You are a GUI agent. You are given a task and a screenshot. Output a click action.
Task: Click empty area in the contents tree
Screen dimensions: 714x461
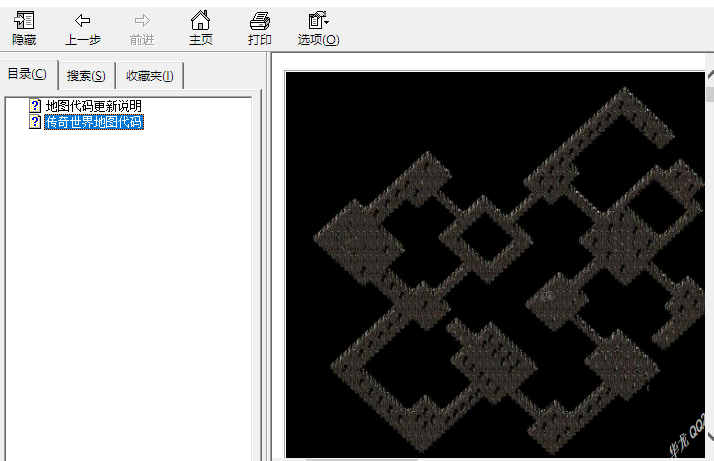(130, 300)
